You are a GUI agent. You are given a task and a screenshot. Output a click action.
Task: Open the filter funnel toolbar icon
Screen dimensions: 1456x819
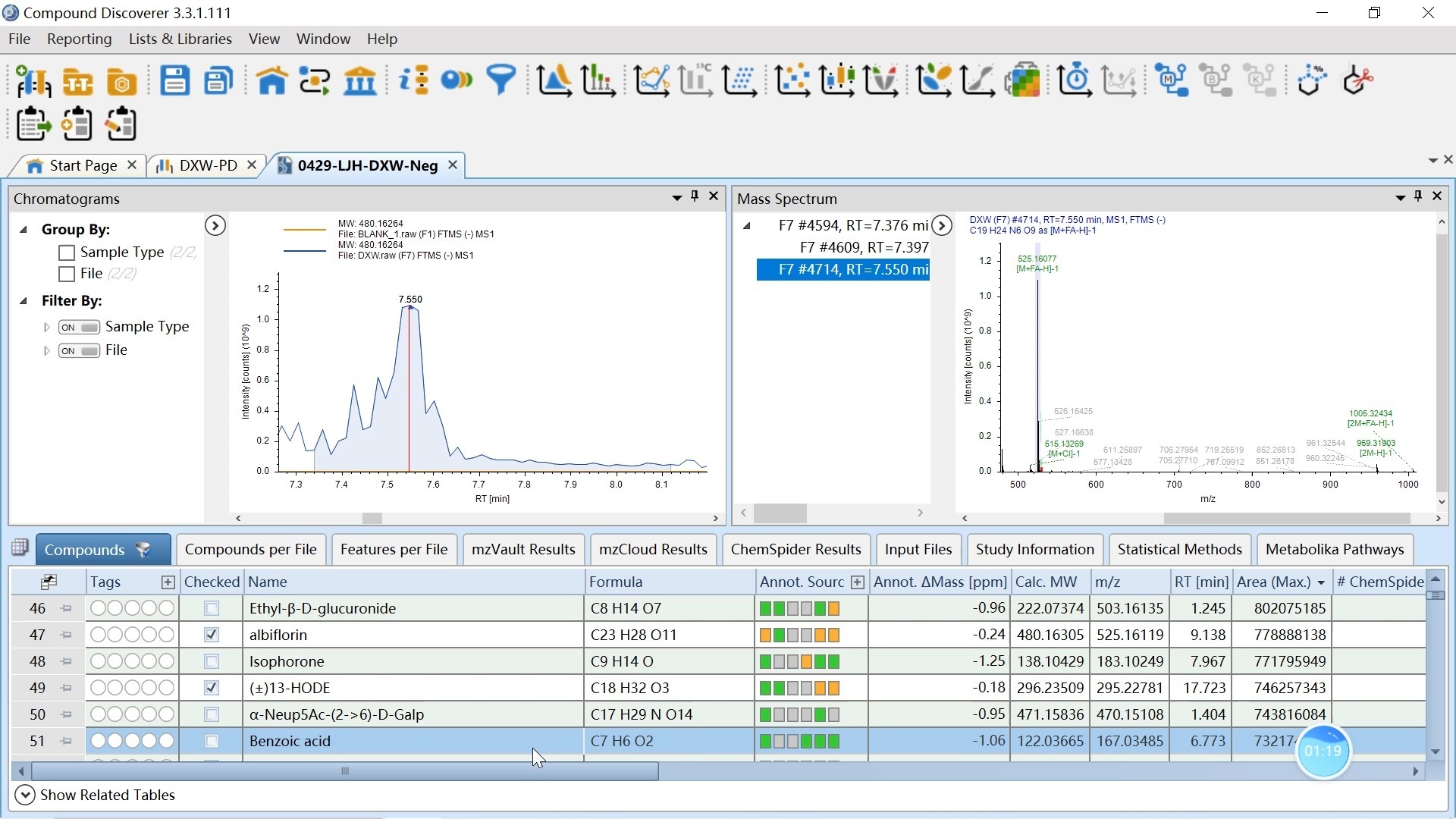[500, 80]
